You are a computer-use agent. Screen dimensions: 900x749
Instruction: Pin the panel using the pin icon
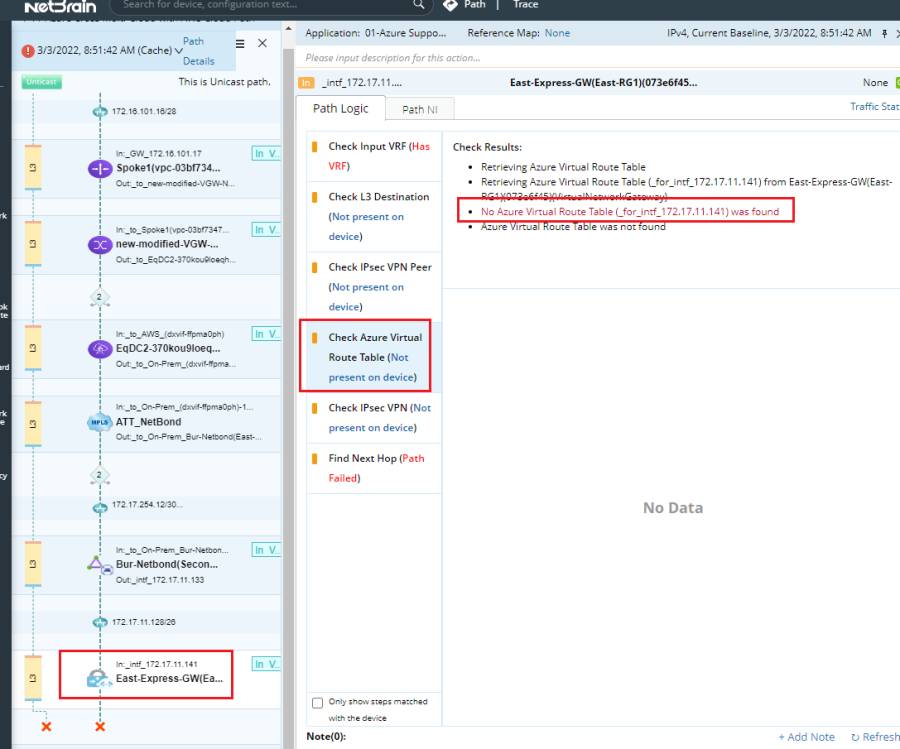tap(883, 33)
